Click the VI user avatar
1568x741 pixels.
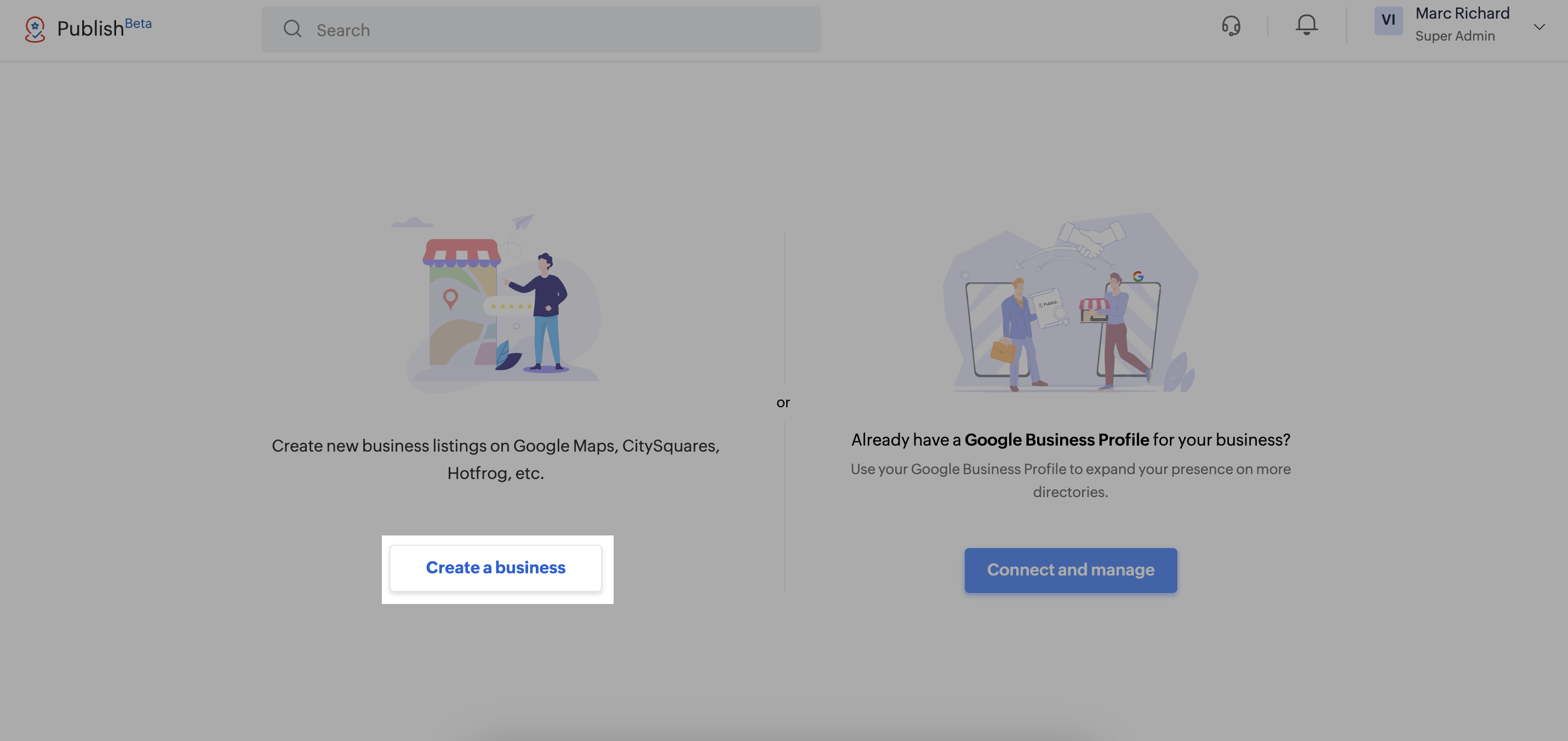tap(1388, 21)
